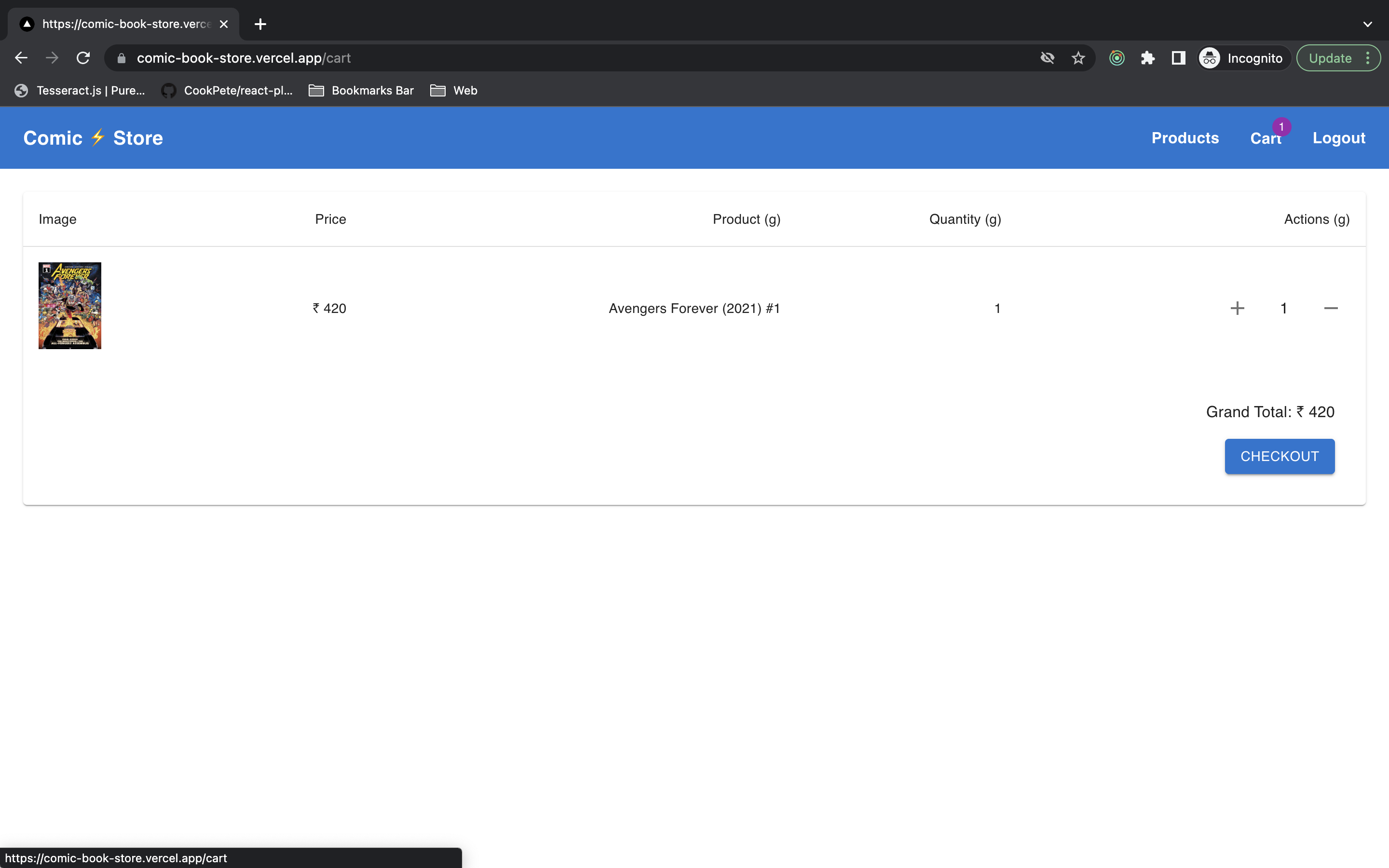Decrease quantity with the minus icon

[x=1331, y=308]
